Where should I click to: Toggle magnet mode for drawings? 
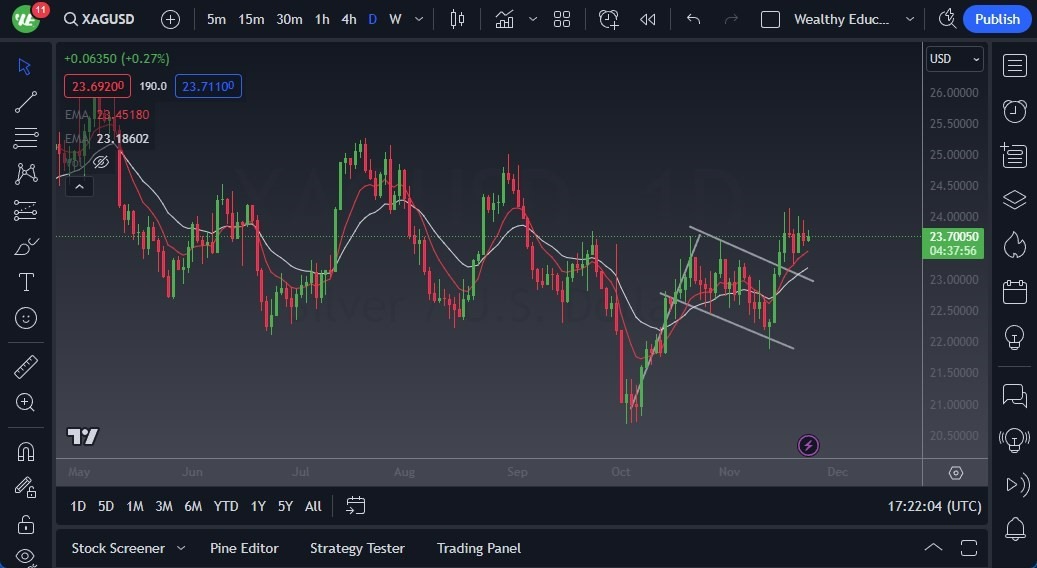26,451
